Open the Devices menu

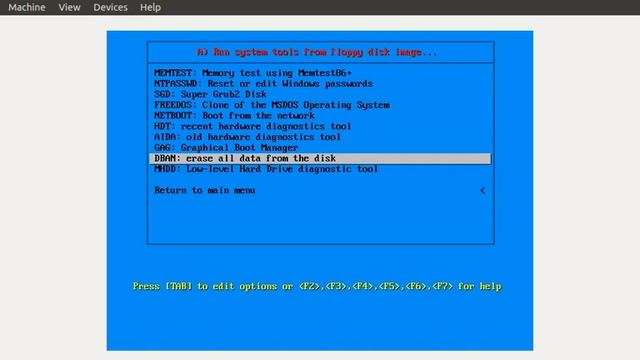pos(110,7)
